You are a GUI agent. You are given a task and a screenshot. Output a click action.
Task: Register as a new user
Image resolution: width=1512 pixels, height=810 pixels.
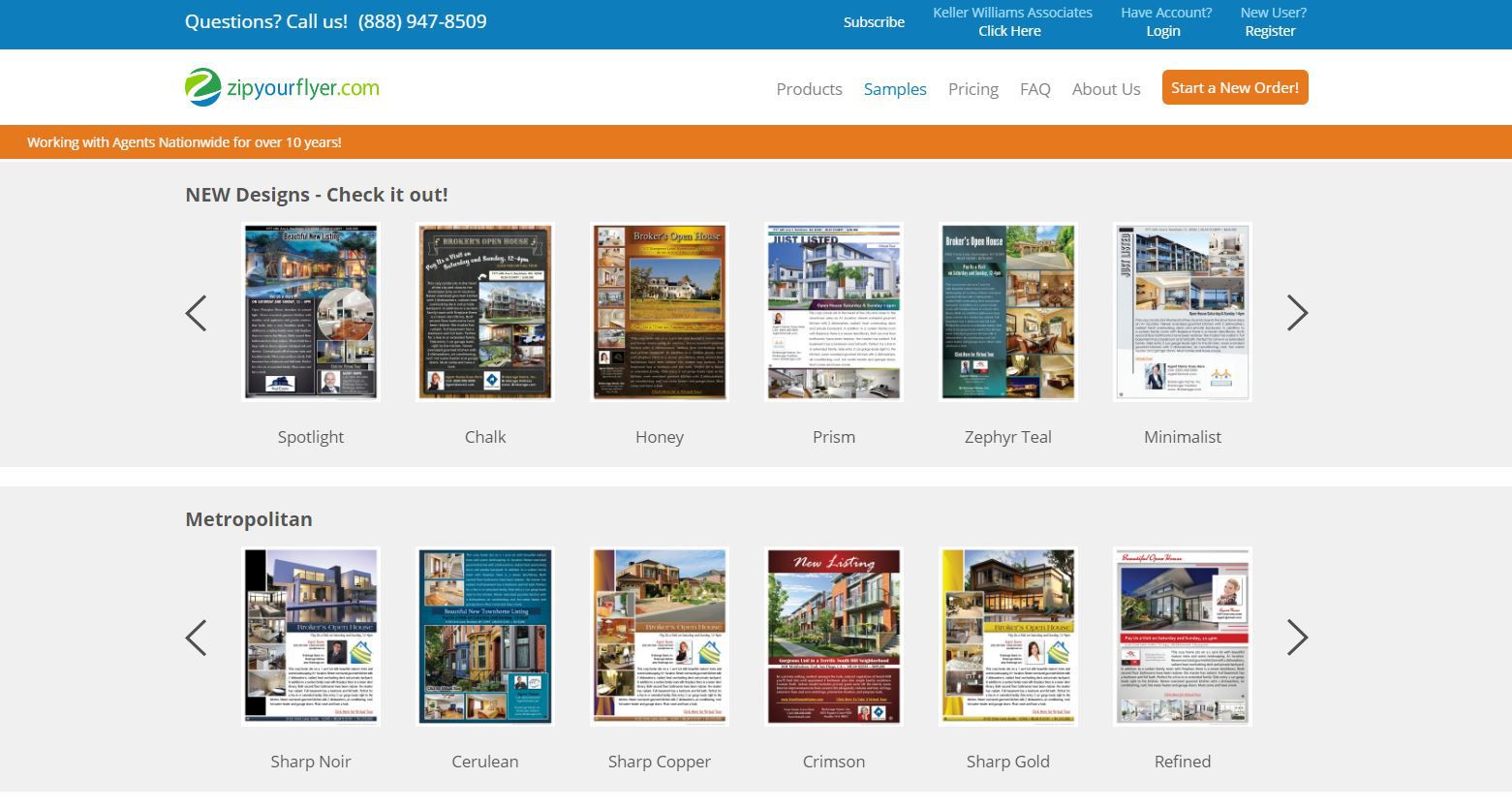1270,30
